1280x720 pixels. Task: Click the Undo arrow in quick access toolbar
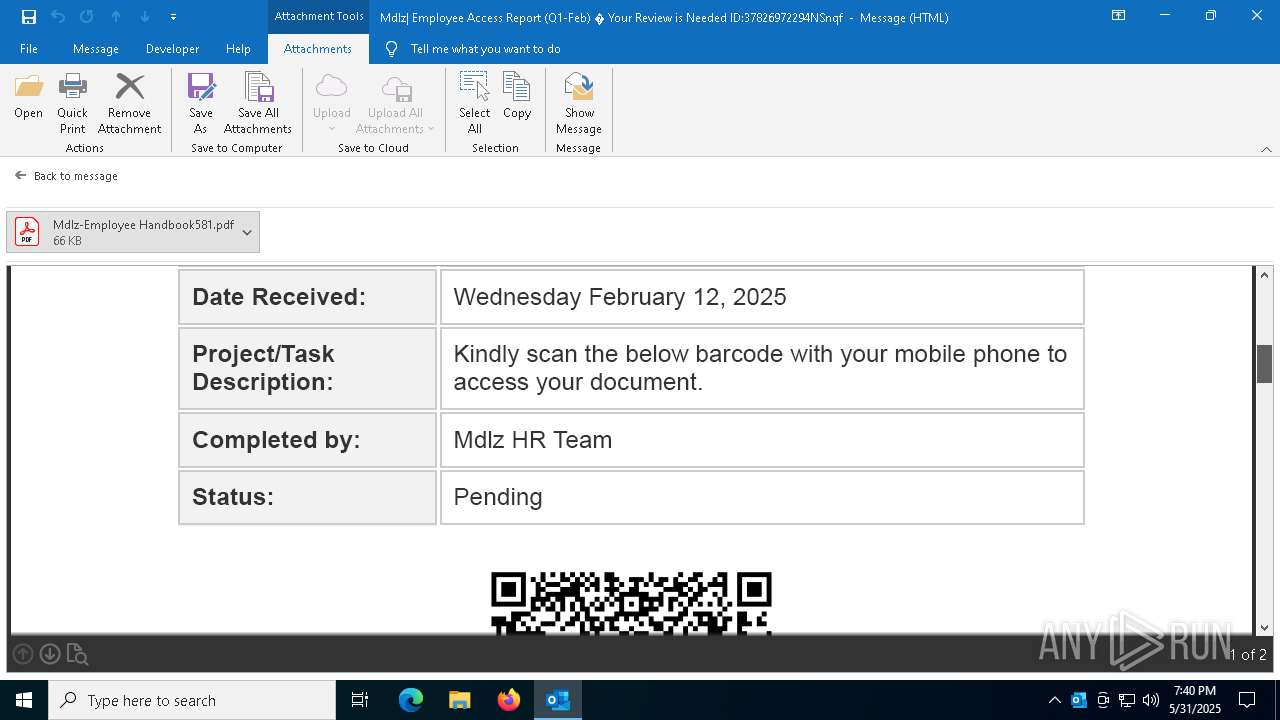pyautogui.click(x=58, y=17)
